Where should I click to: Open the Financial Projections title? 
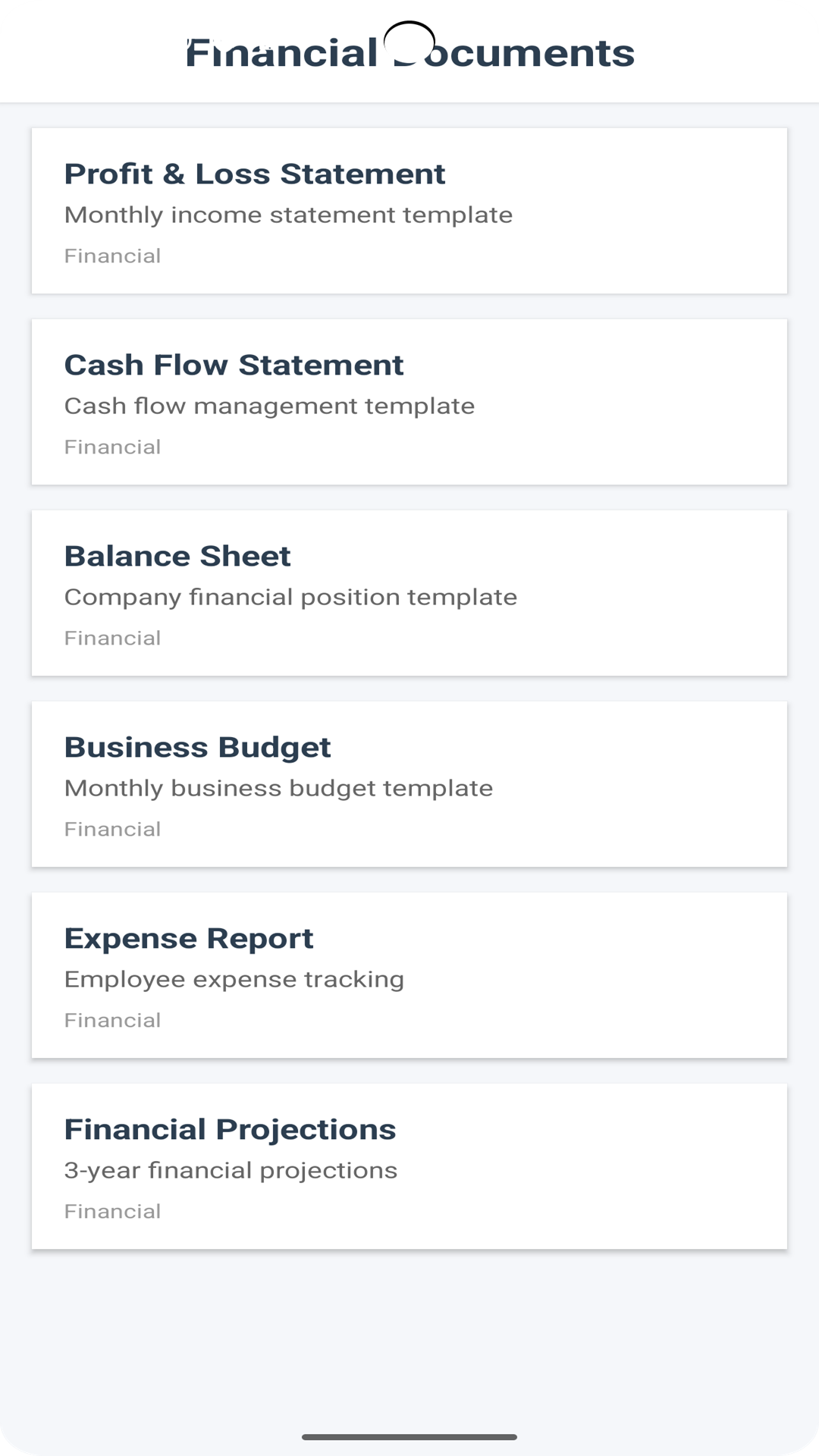230,1129
